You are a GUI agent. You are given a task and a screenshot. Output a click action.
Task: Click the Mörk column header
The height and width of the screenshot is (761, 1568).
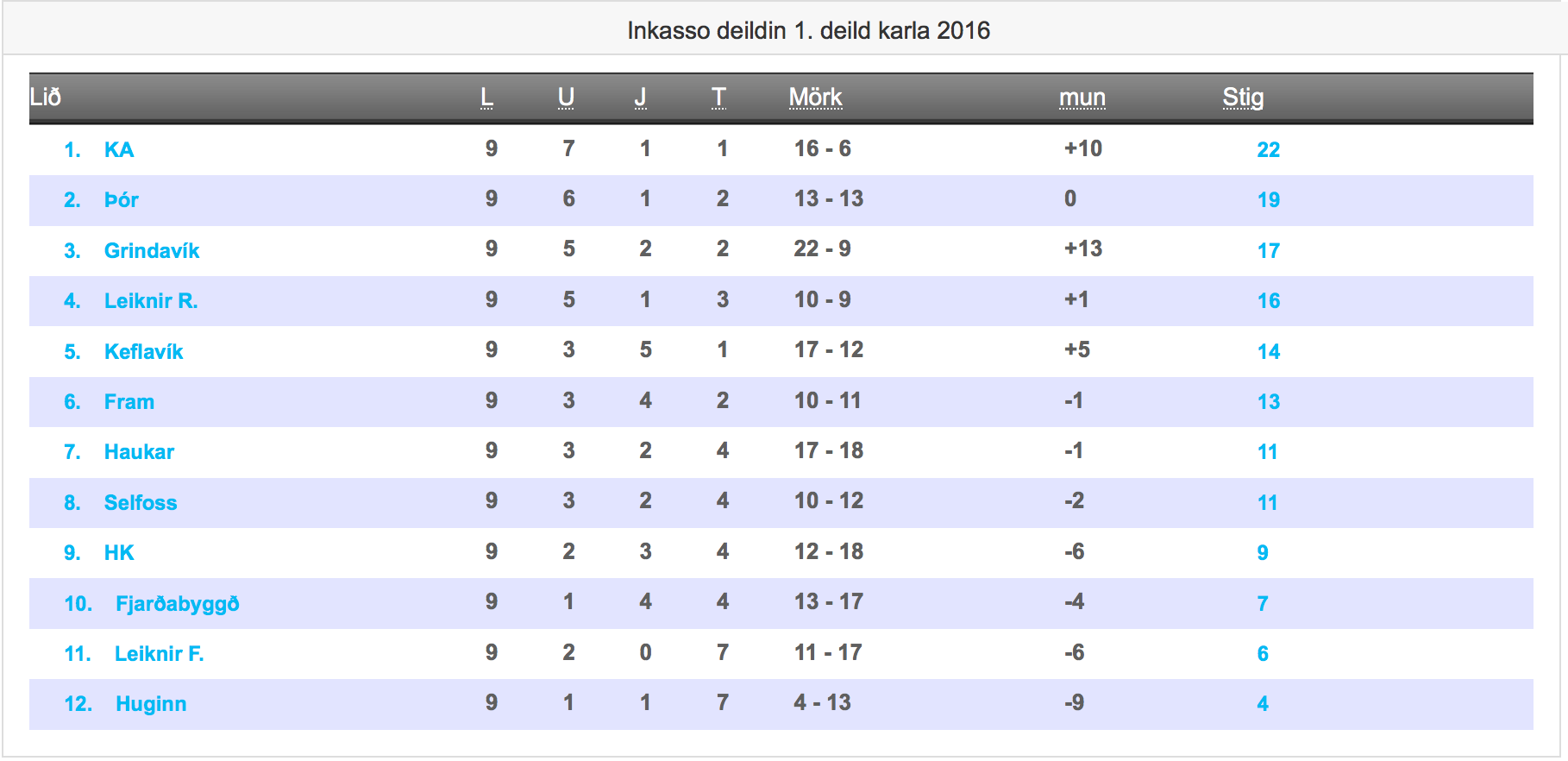[815, 97]
